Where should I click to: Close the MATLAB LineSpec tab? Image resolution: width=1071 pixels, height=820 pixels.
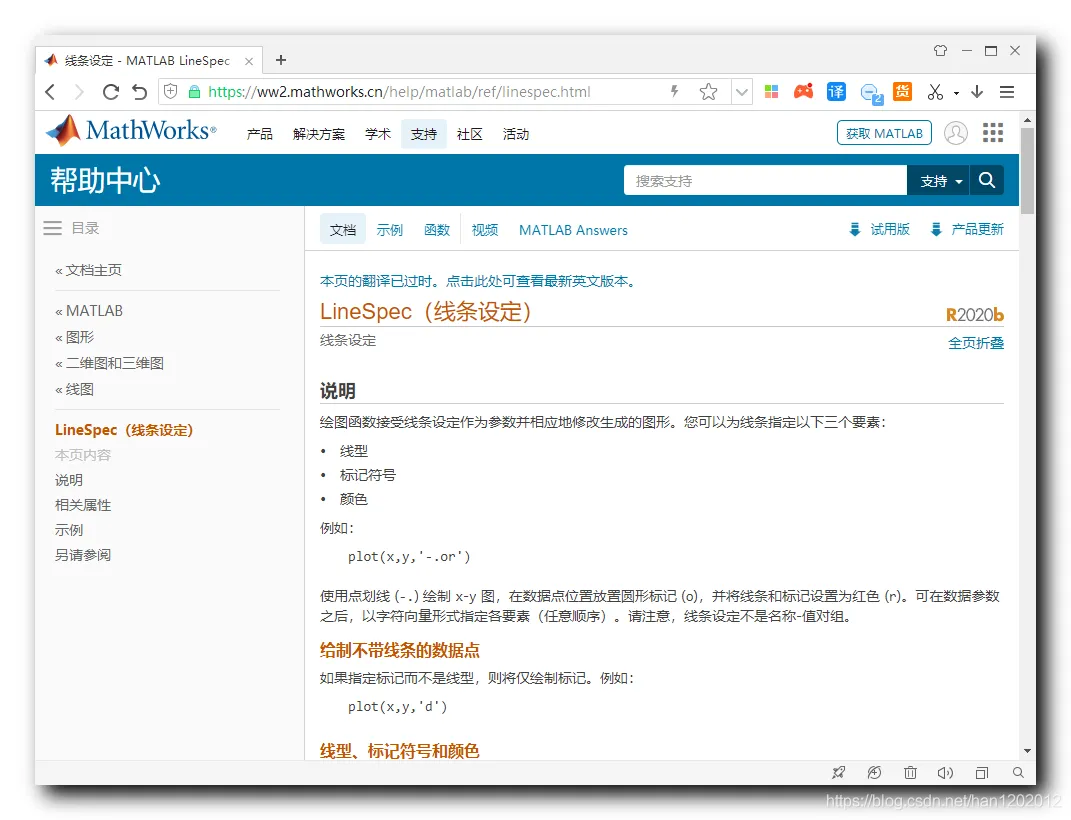pos(249,61)
